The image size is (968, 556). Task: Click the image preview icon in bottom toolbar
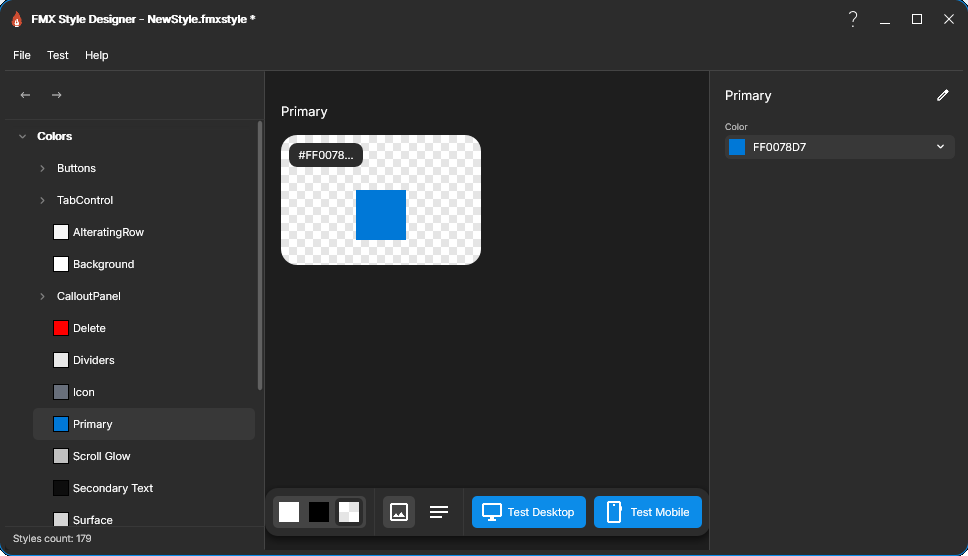pos(399,512)
